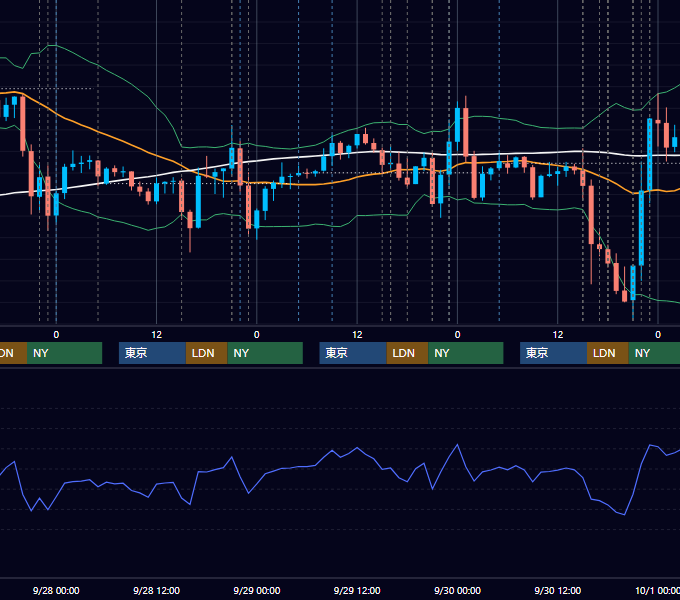Image resolution: width=680 pixels, height=600 pixels.
Task: Select the NY session block ending at 10/1 midnight
Action: click(654, 353)
